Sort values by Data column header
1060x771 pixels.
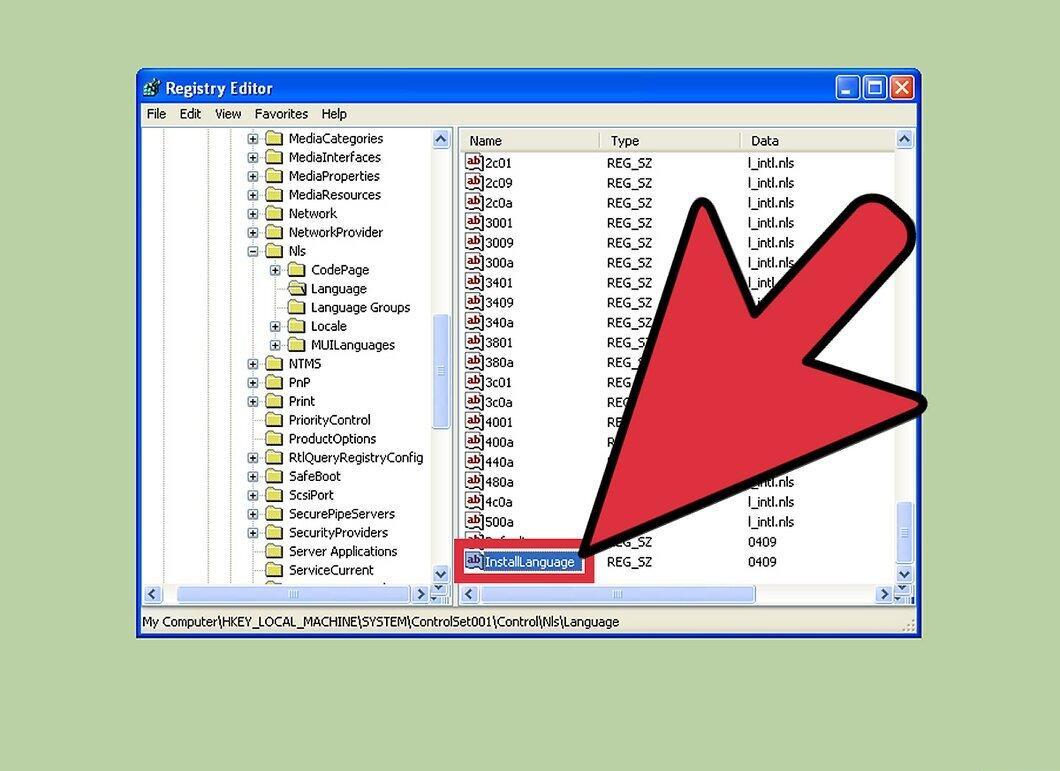(817, 141)
